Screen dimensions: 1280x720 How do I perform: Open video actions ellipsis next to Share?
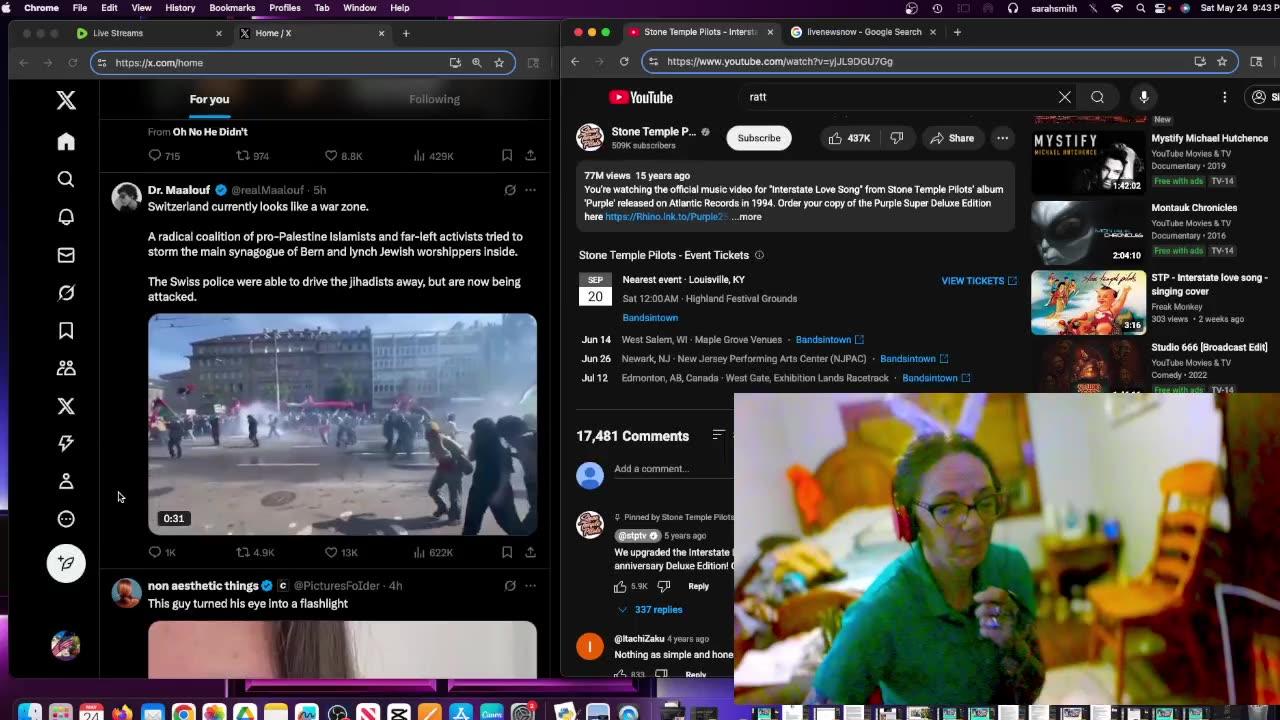click(1002, 138)
